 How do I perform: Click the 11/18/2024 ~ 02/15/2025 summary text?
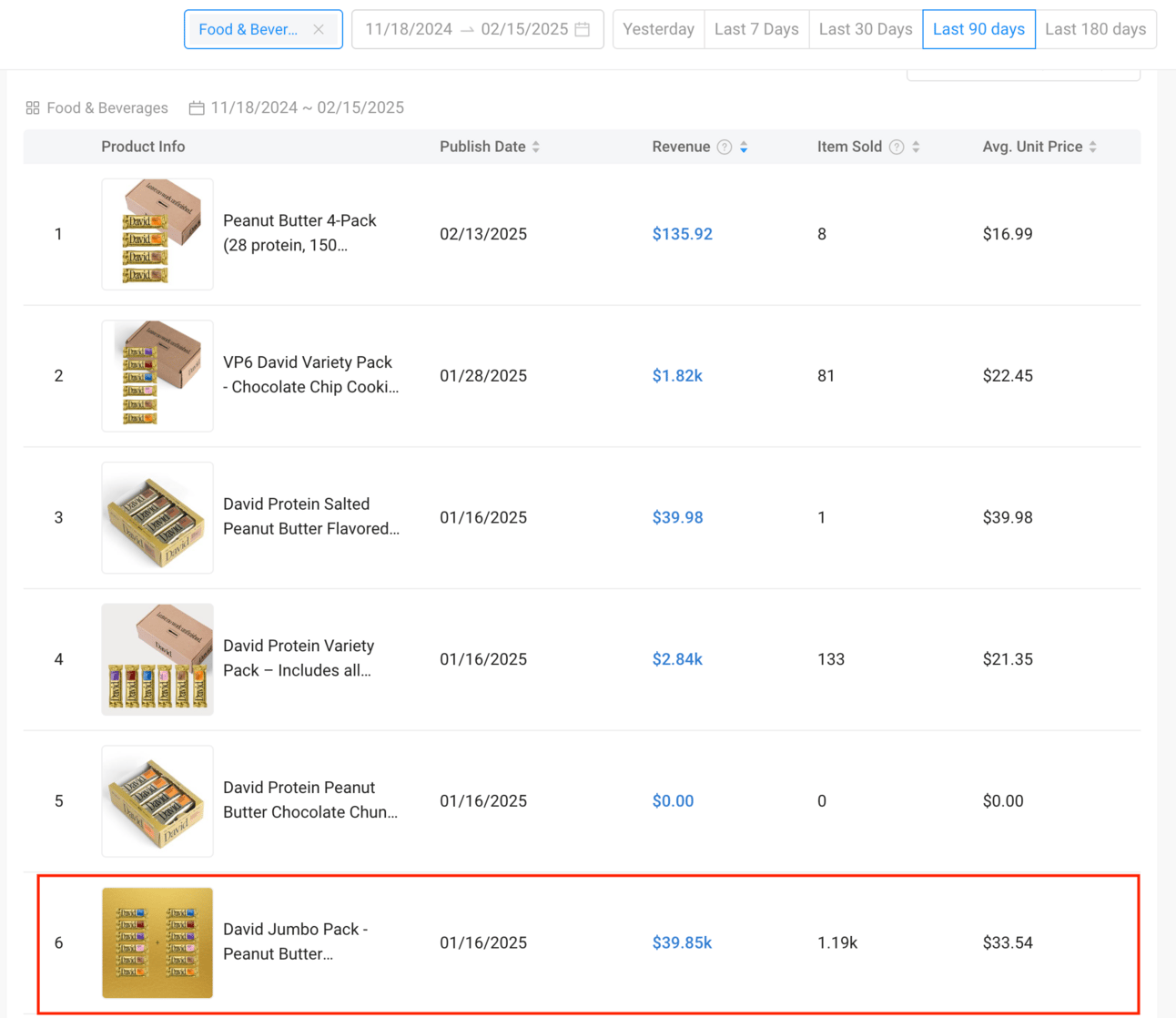pos(308,107)
